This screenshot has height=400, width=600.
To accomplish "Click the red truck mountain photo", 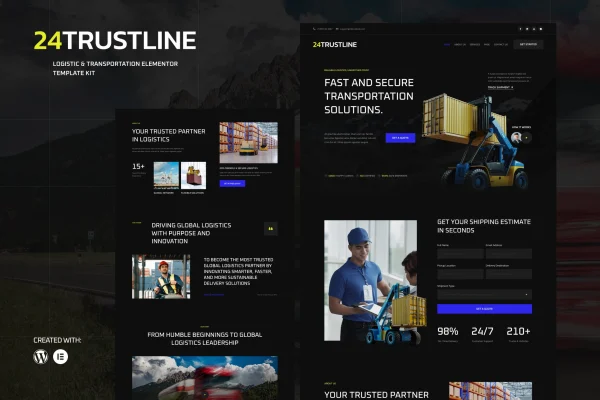I will click(205, 378).
